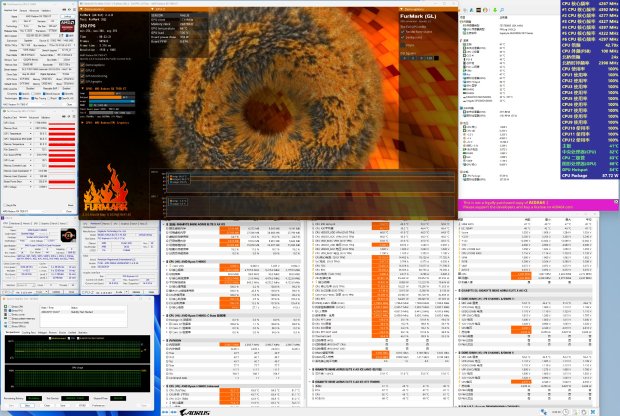Open the hamburger menu icon in top GPU-Z window

pyautogui.click(x=74, y=9)
